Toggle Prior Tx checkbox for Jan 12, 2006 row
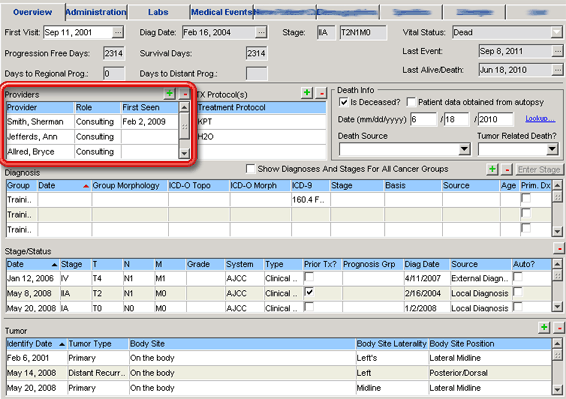The width and height of the screenshot is (566, 399). pos(309,277)
